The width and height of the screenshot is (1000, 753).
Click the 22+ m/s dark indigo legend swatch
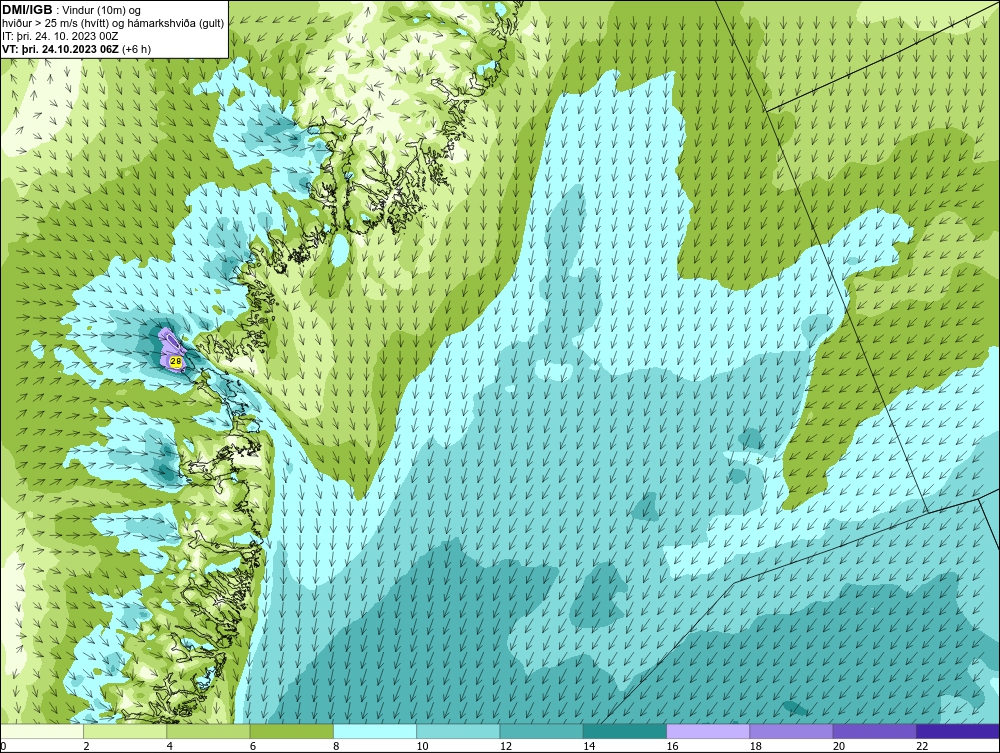[x=958, y=731]
